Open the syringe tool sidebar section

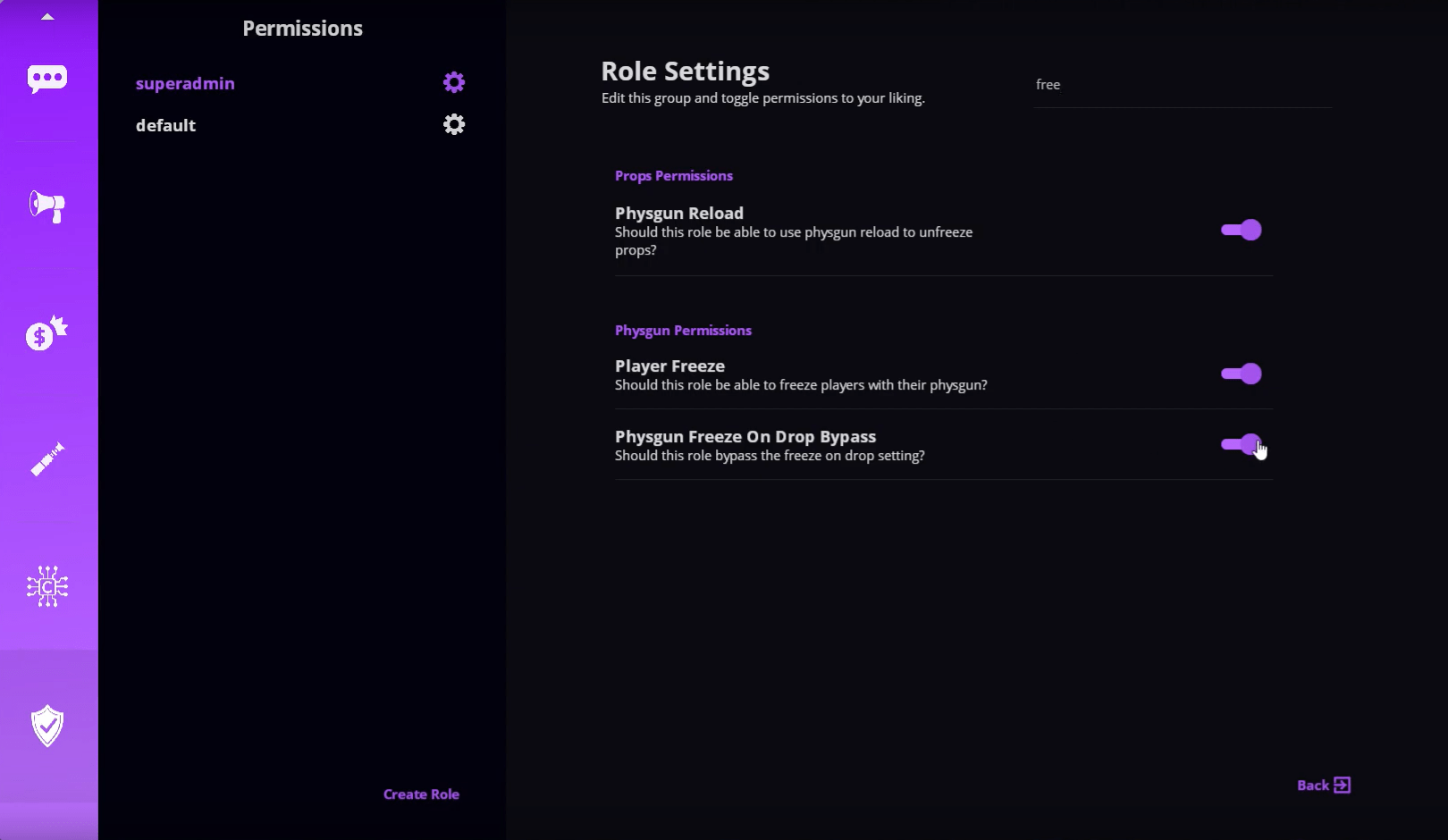47,459
